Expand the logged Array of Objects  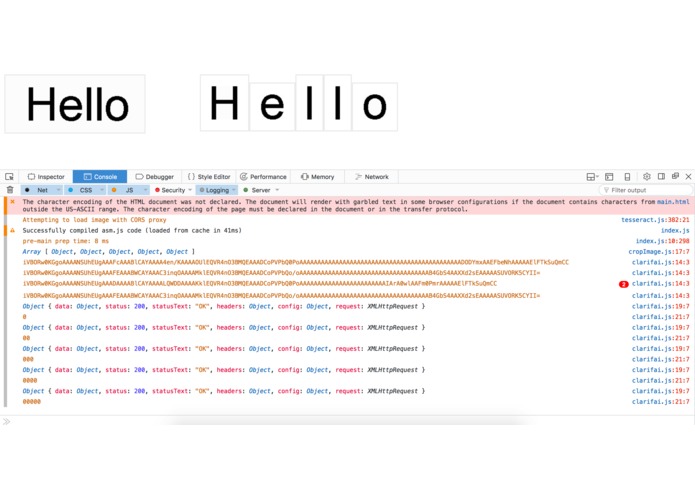click(x=109, y=252)
